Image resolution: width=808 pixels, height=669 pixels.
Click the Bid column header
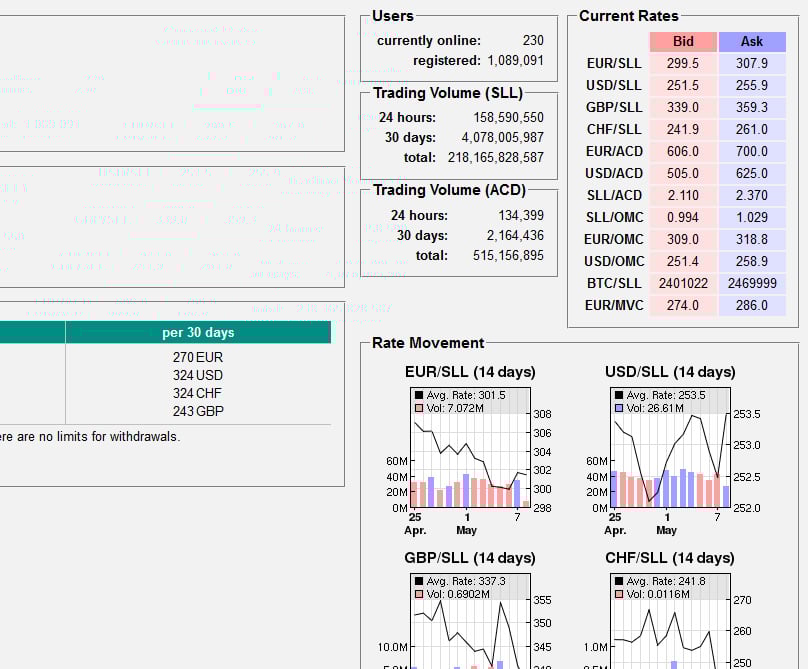(683, 41)
